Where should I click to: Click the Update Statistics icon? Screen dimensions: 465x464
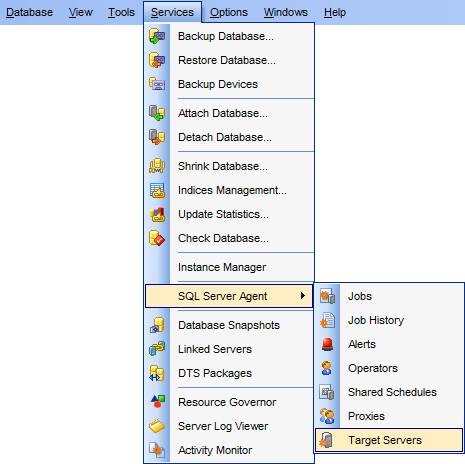(x=157, y=214)
